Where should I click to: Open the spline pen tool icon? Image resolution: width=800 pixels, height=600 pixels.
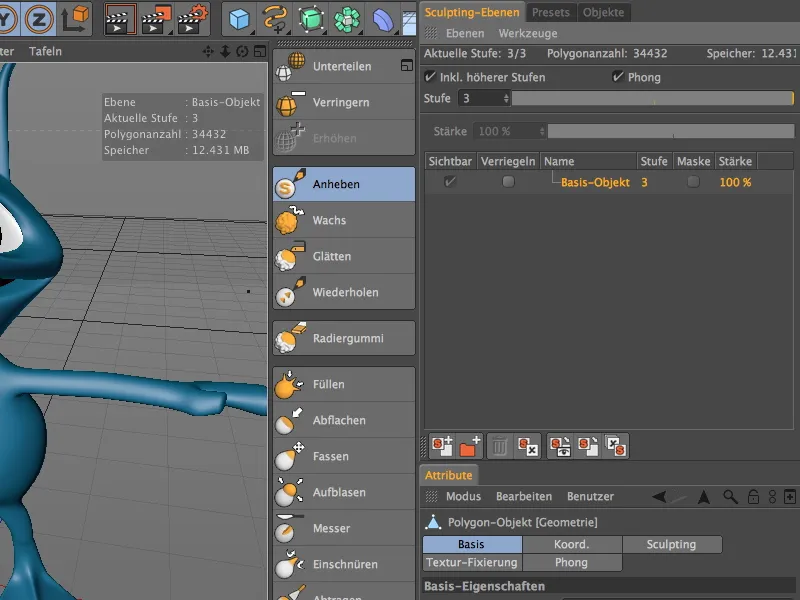point(274,19)
